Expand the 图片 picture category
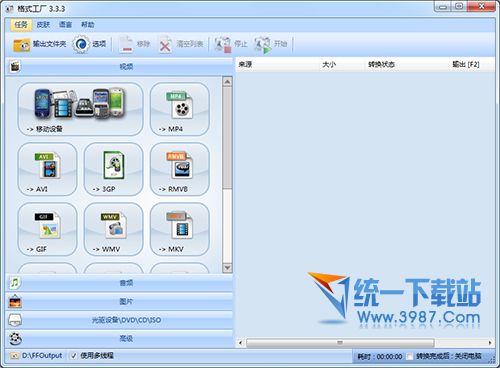The width and height of the screenshot is (500, 368). click(x=119, y=302)
